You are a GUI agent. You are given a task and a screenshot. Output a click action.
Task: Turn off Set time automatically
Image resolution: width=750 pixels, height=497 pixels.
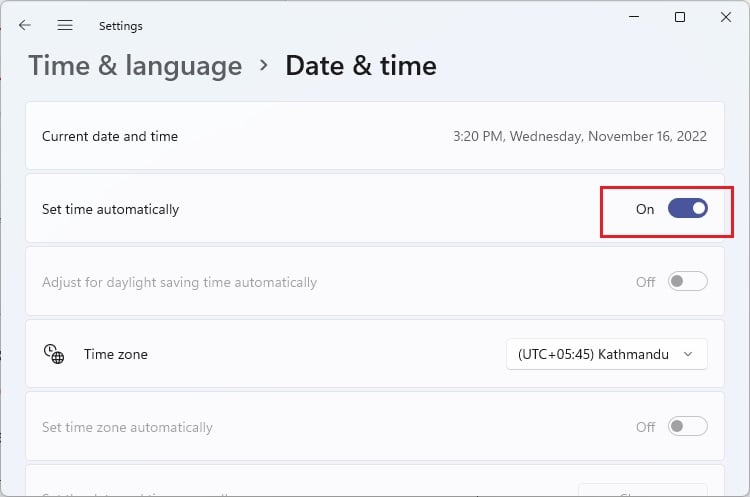tap(688, 209)
